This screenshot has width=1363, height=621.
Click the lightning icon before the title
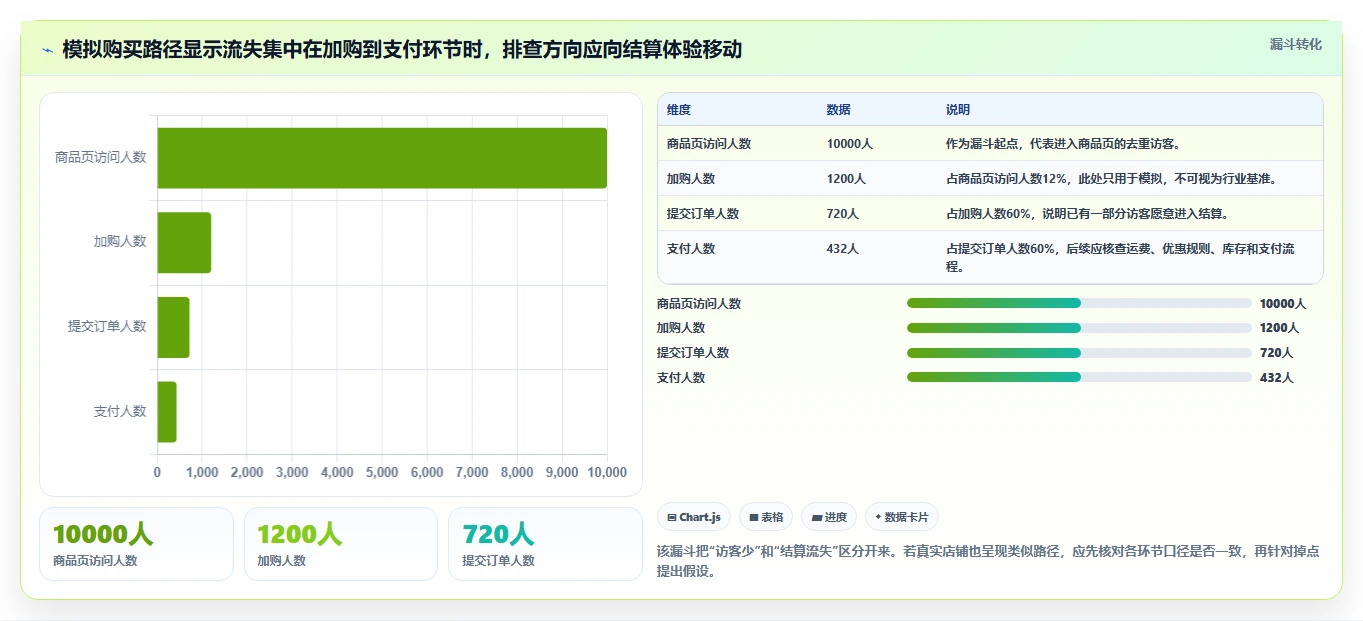click(x=48, y=50)
